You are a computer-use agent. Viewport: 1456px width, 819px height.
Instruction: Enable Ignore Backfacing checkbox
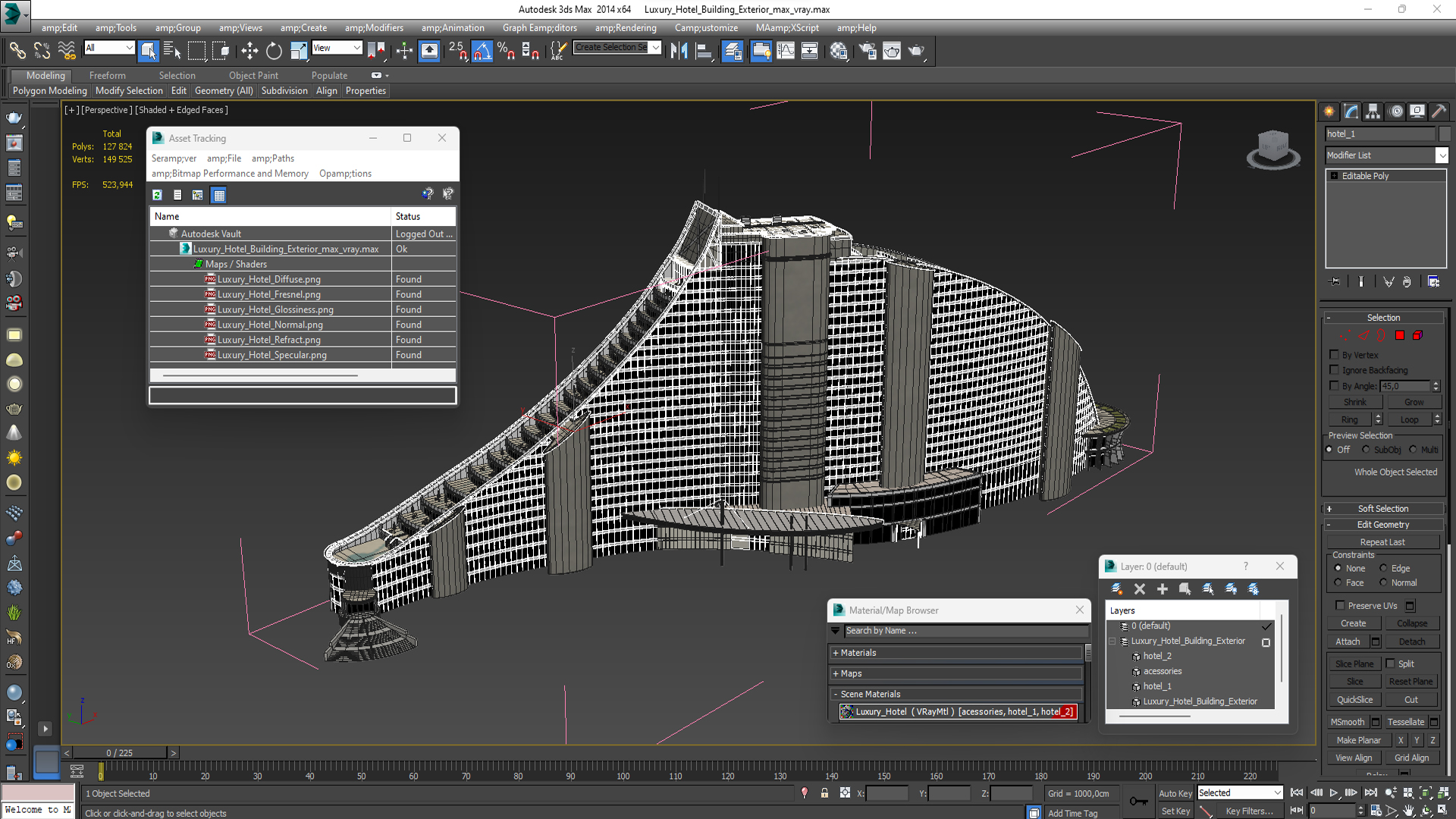point(1334,369)
